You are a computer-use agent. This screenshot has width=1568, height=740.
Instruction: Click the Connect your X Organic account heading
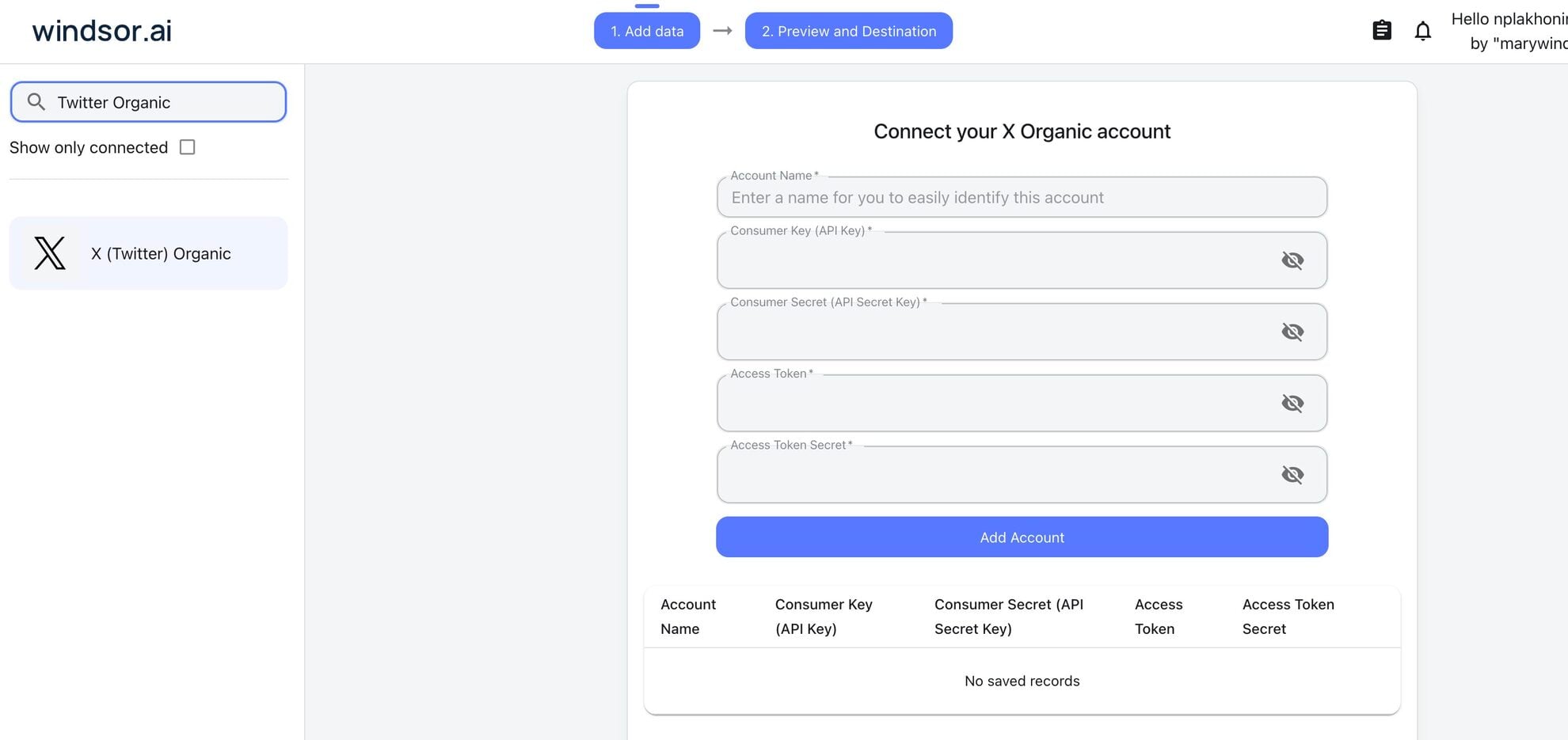(x=1022, y=131)
